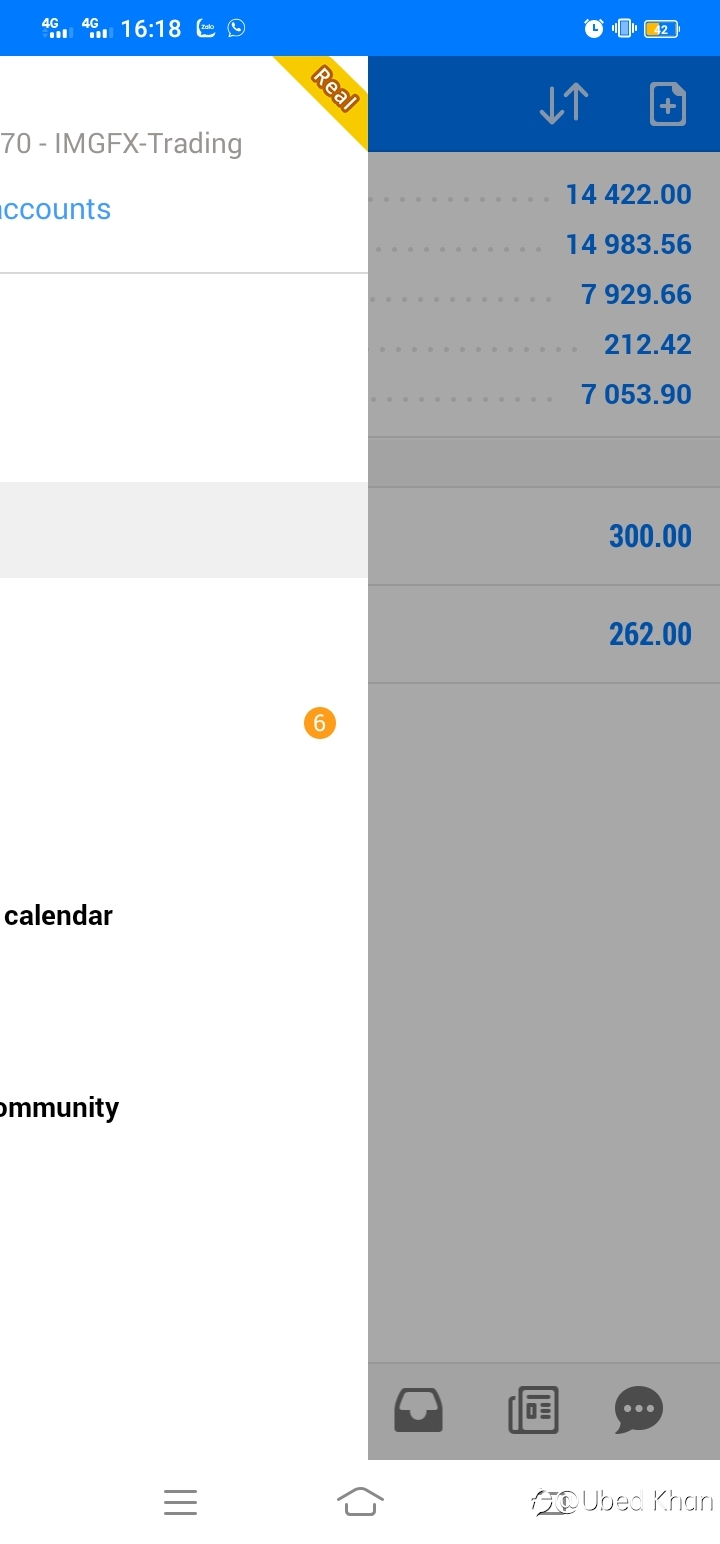Open the accounts link in drawer
Screen dimensions: 720x1544
point(55,209)
